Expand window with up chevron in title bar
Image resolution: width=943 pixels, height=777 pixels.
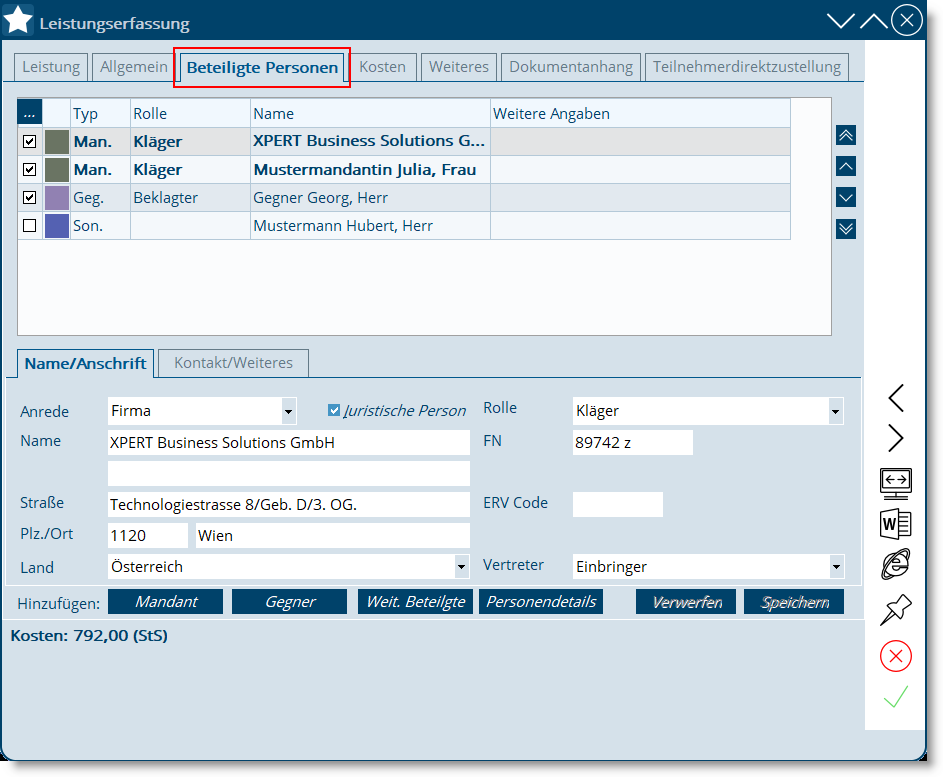click(873, 22)
